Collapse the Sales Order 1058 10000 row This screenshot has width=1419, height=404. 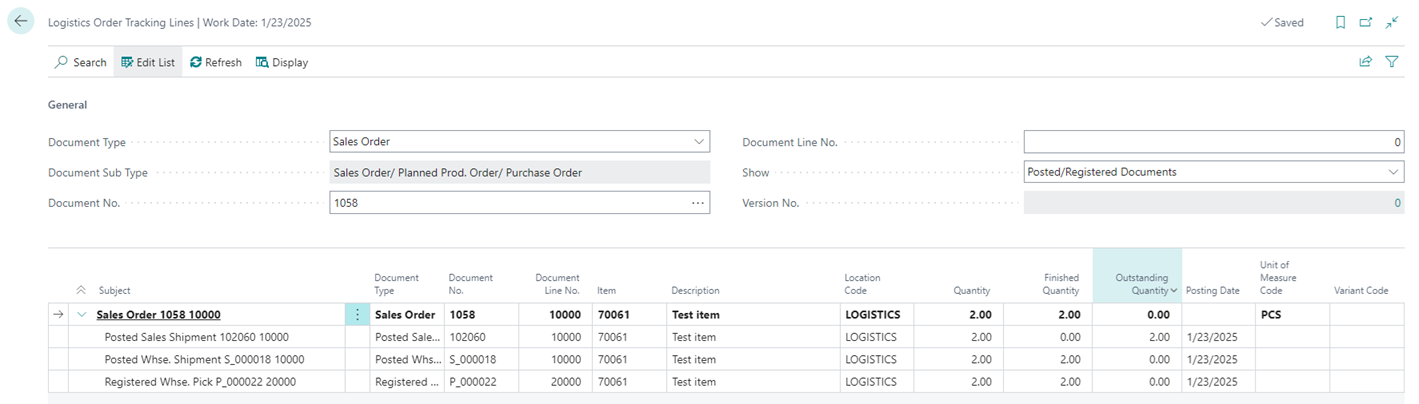pos(81,314)
